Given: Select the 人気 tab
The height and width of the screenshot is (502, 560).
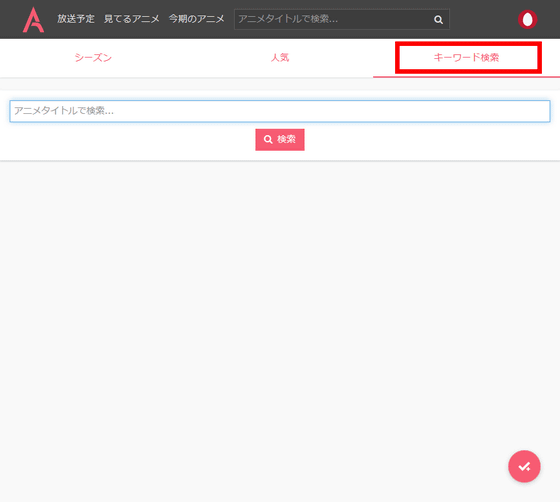Looking at the screenshot, I should point(280,58).
